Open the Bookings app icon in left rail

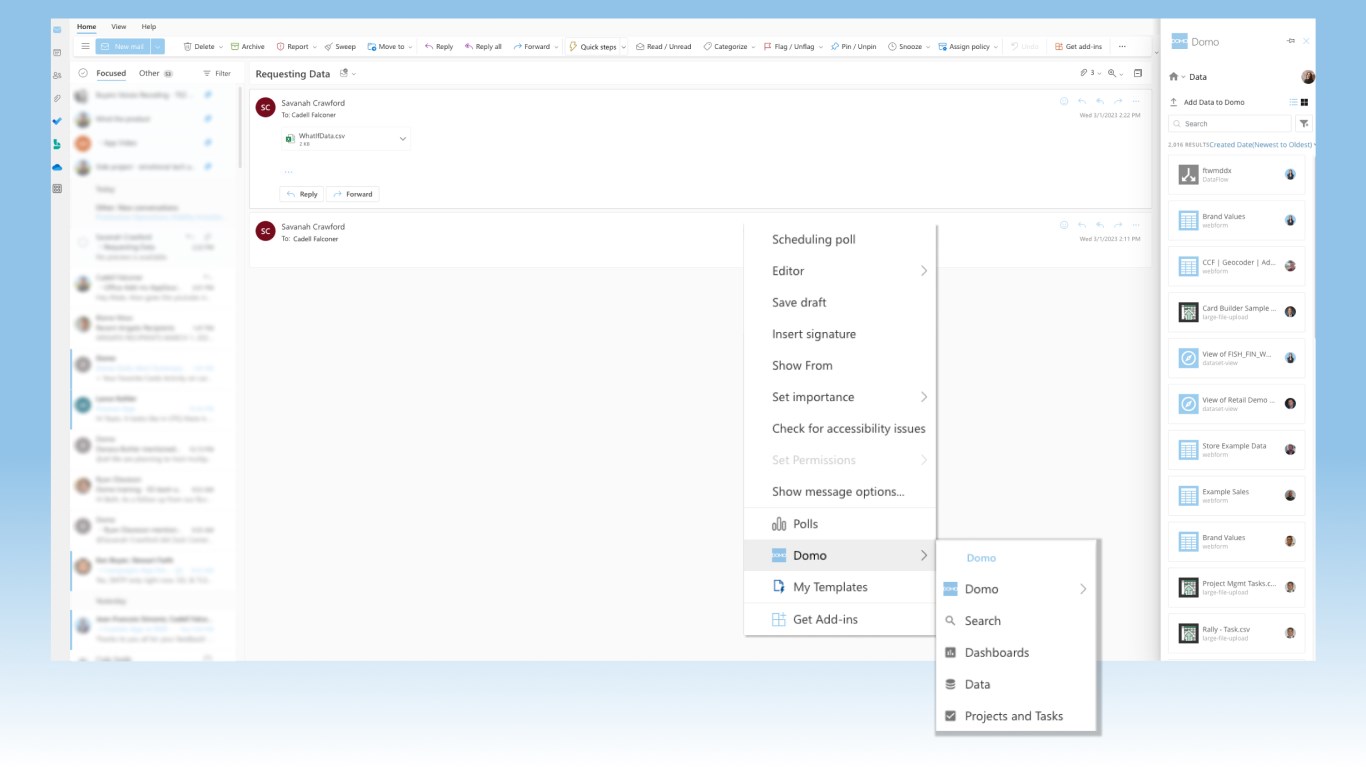point(57,144)
